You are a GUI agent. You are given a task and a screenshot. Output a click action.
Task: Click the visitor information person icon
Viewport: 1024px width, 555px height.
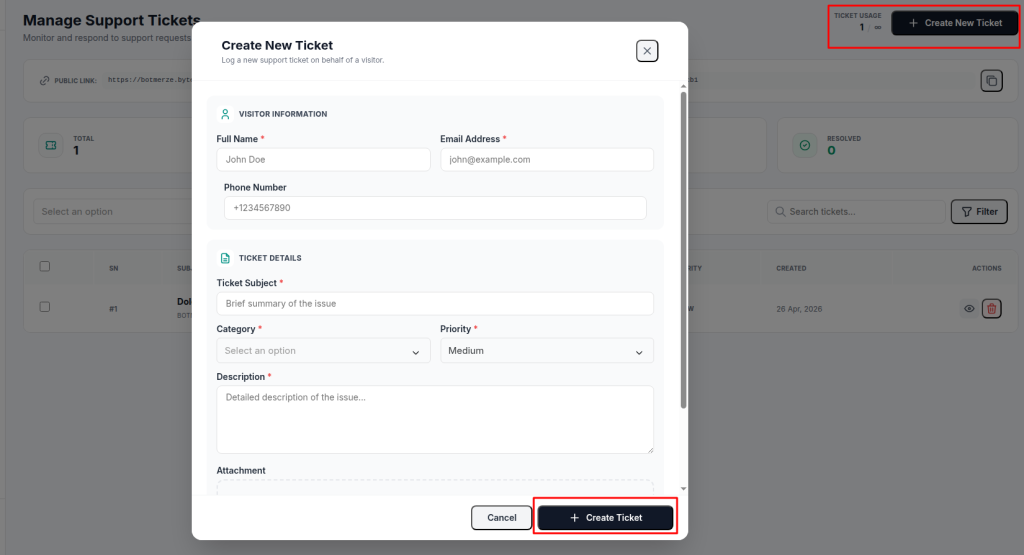225,114
